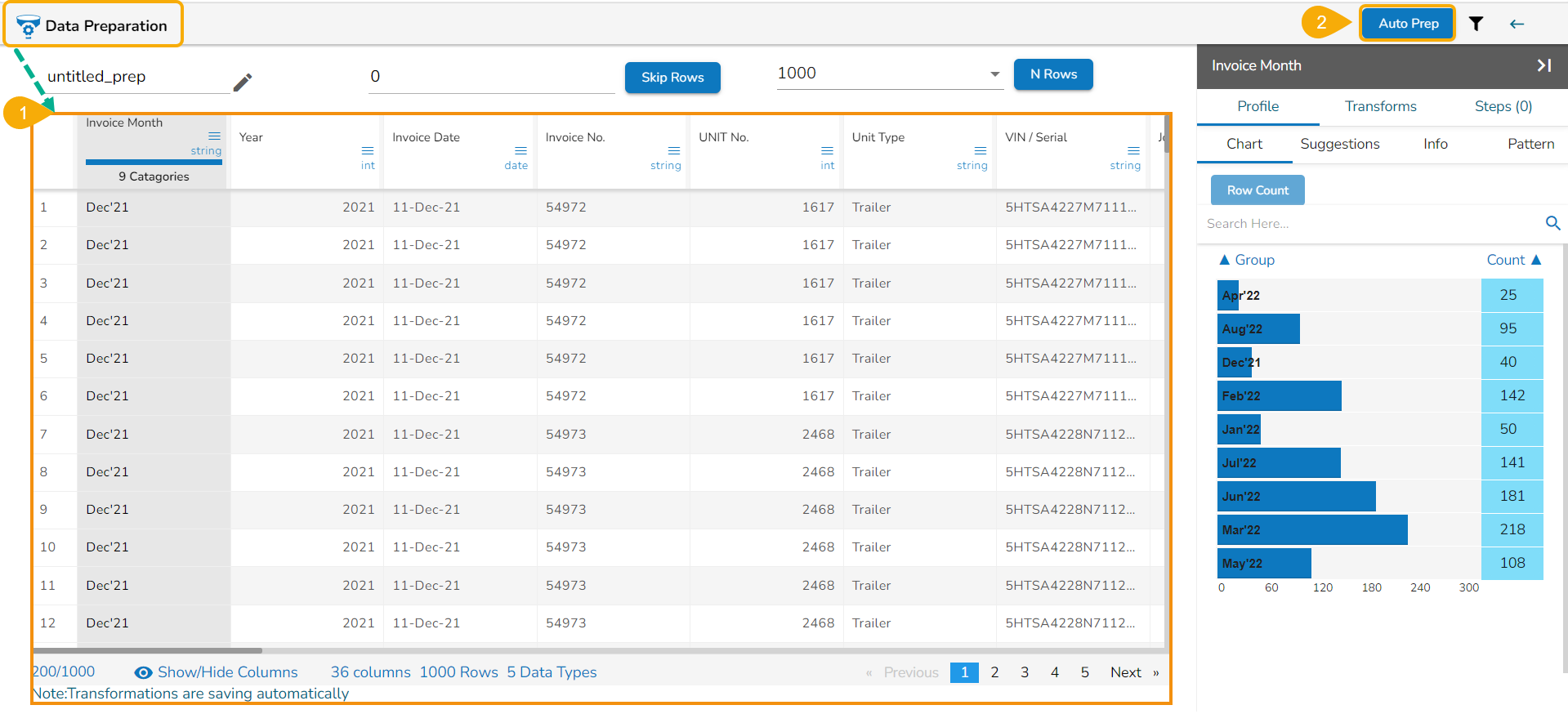
Task: Click the N Rows button
Action: click(x=1053, y=74)
